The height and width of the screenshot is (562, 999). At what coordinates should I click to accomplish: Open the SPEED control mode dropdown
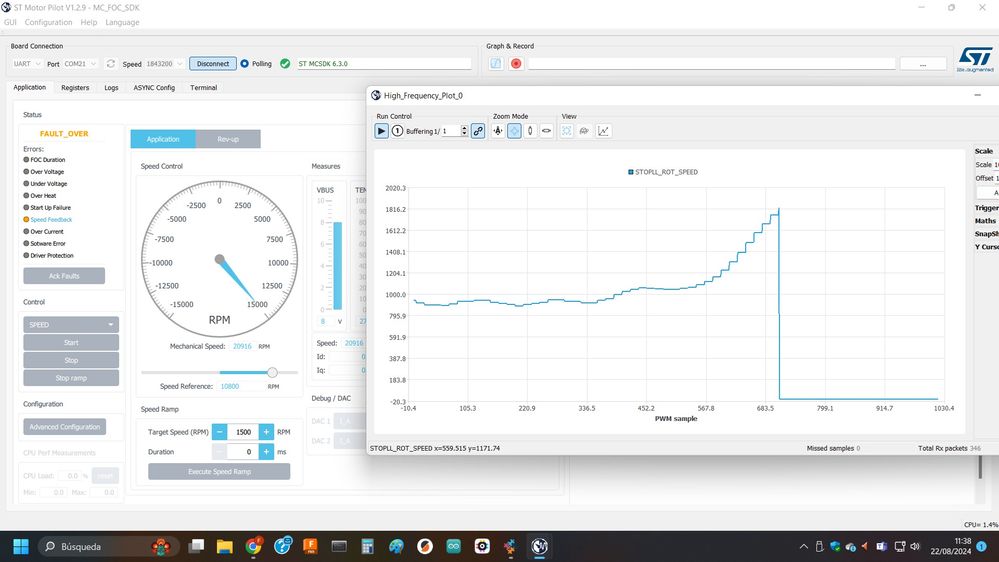tap(71, 324)
